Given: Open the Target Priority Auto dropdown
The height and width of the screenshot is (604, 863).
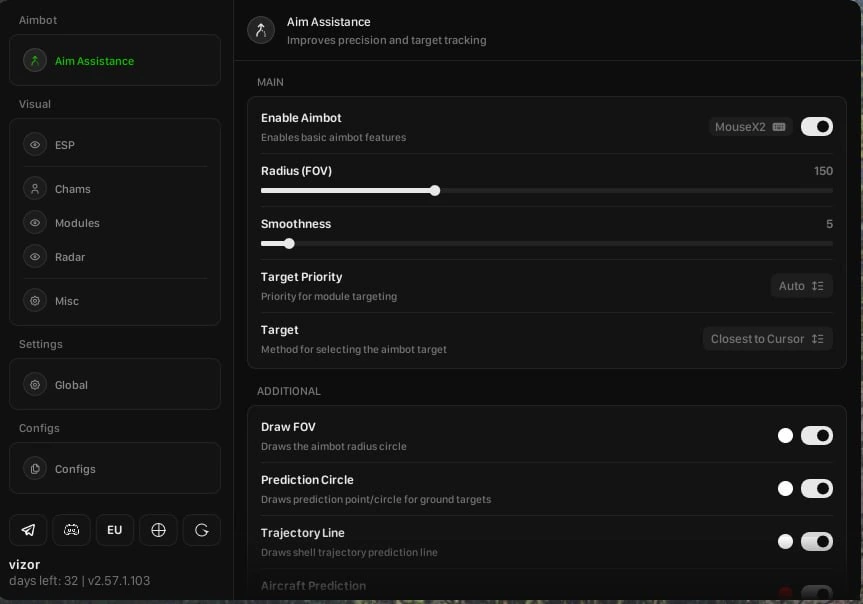Looking at the screenshot, I should [x=801, y=286].
